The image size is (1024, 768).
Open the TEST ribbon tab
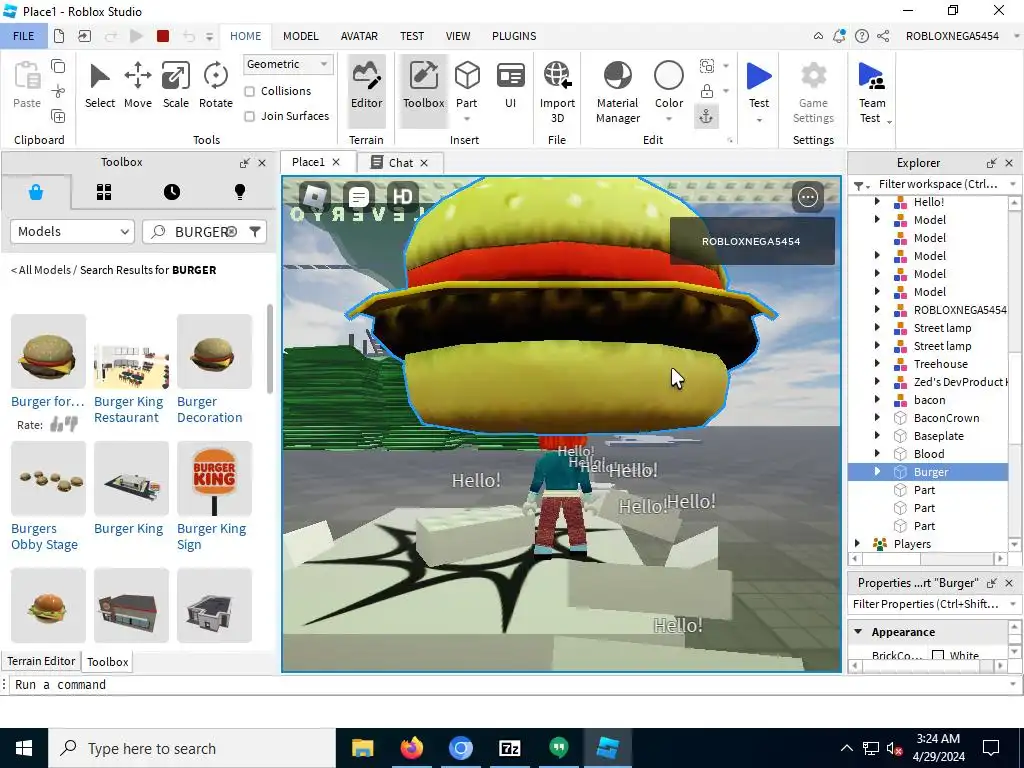[x=411, y=36]
